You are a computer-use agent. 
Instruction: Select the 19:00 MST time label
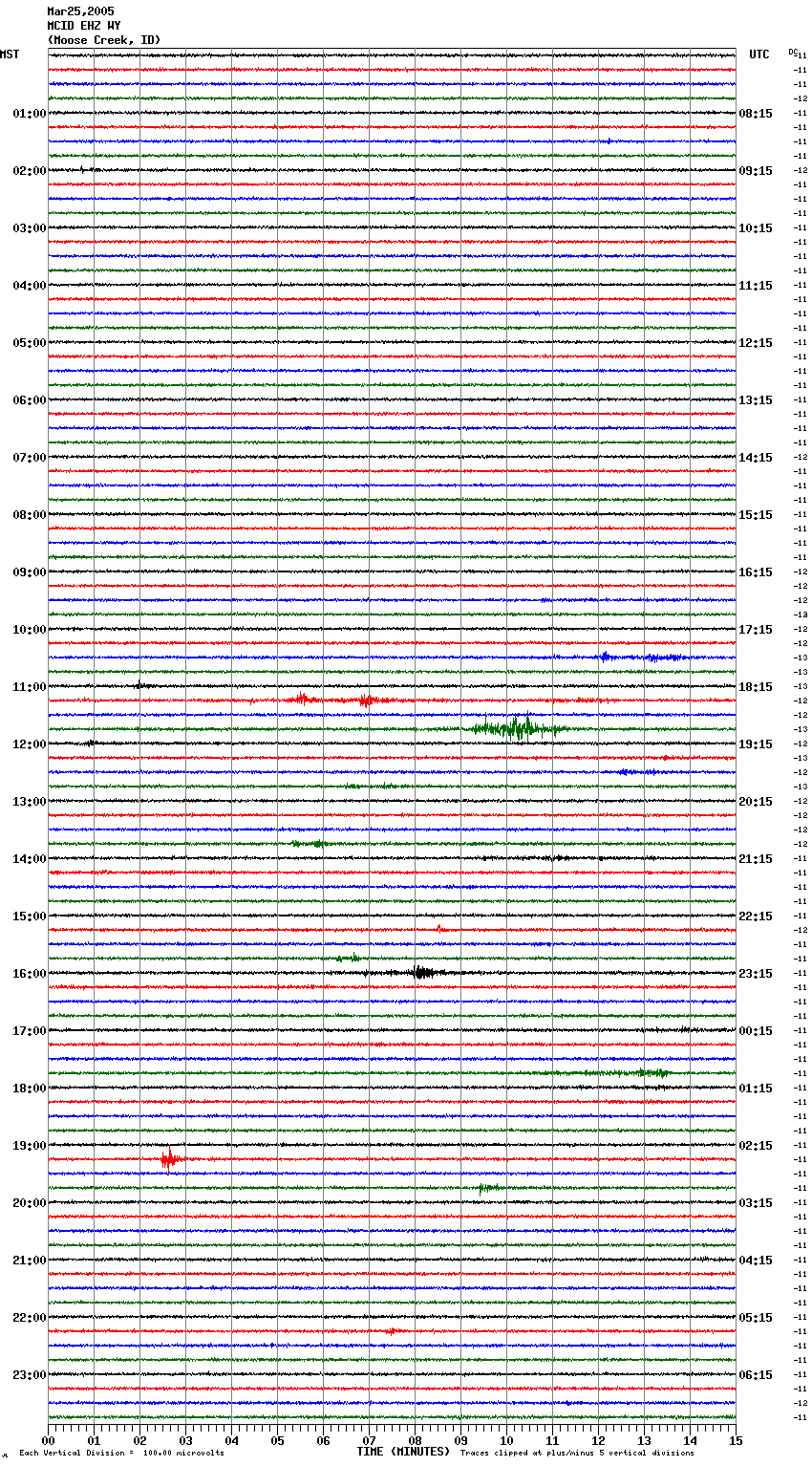30,1146
